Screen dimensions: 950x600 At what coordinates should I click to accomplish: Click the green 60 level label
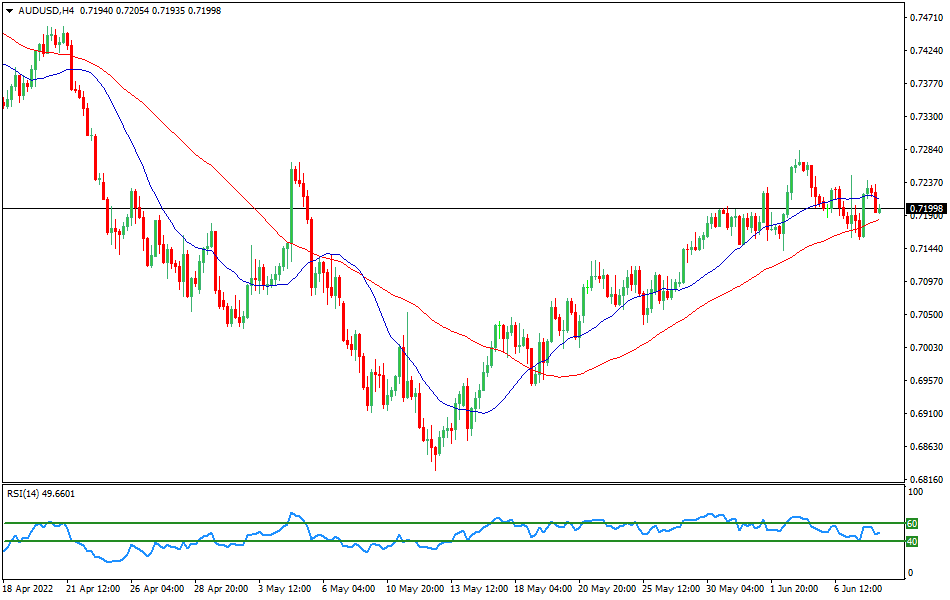coord(911,523)
